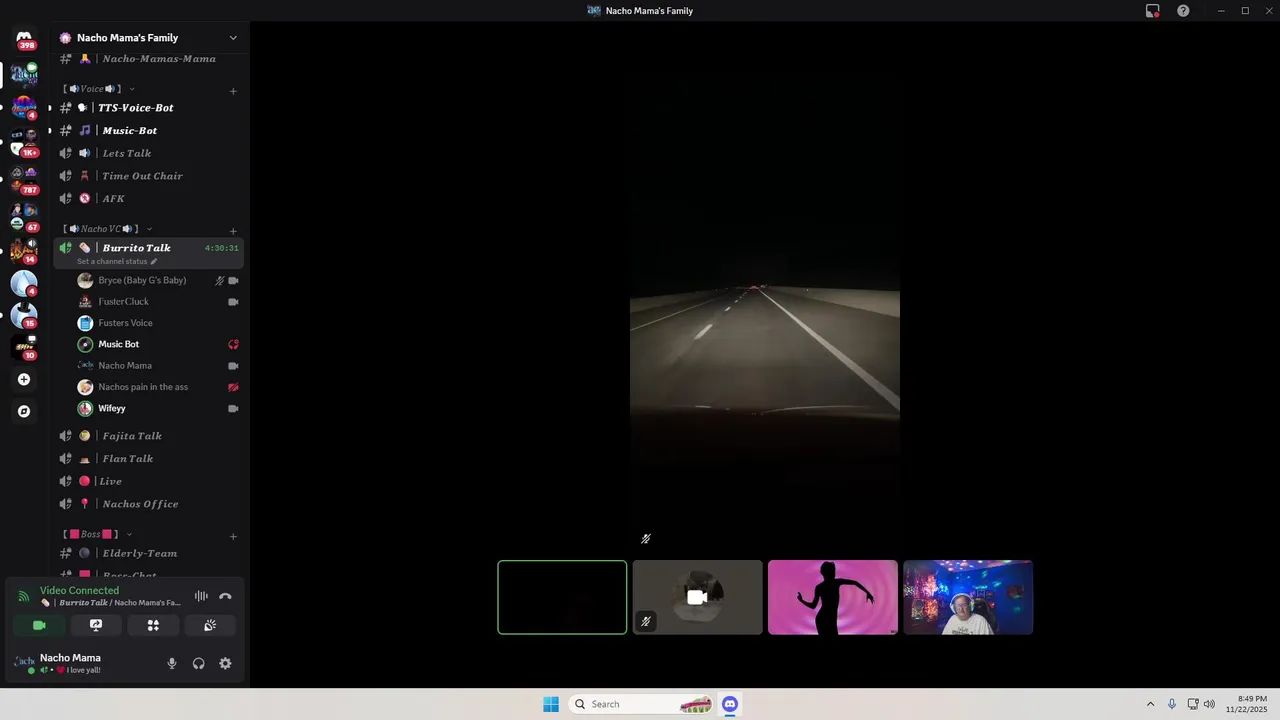Open the Discord inbox icon
The image size is (1280, 720).
pyautogui.click(x=1152, y=11)
